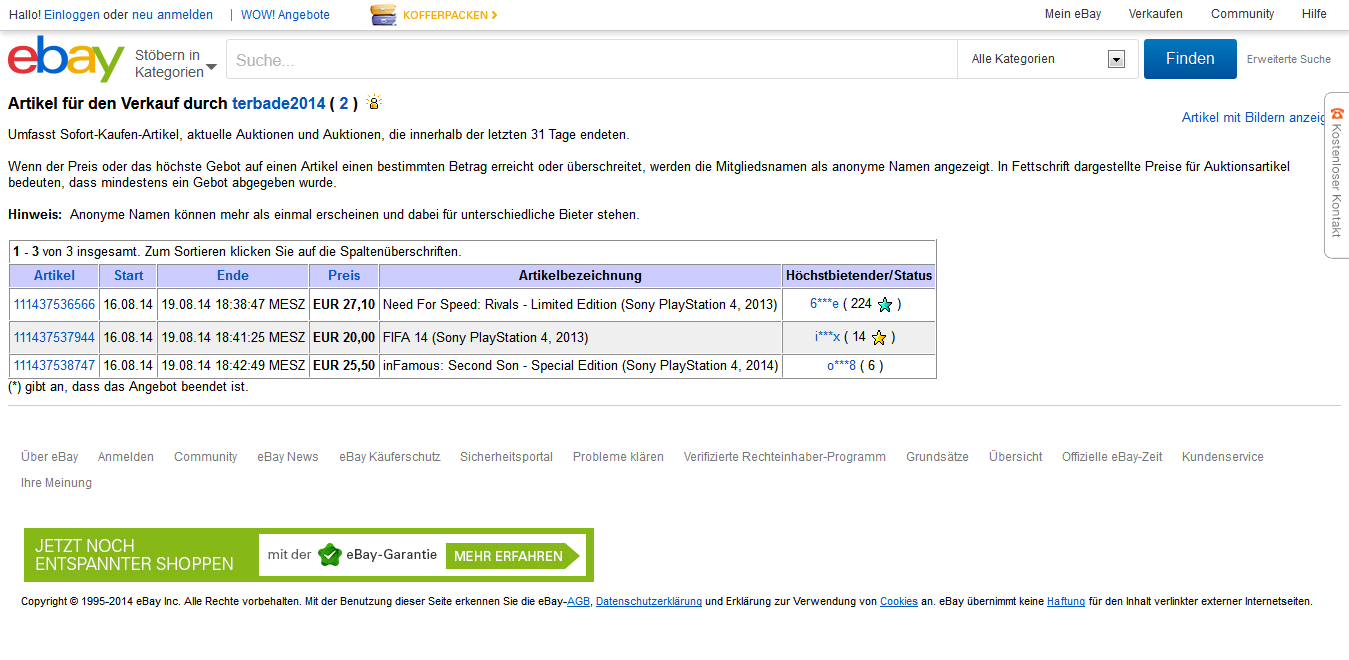Open the Kofferpacken suitcase promotion icon
The height and width of the screenshot is (660, 1349).
(383, 14)
